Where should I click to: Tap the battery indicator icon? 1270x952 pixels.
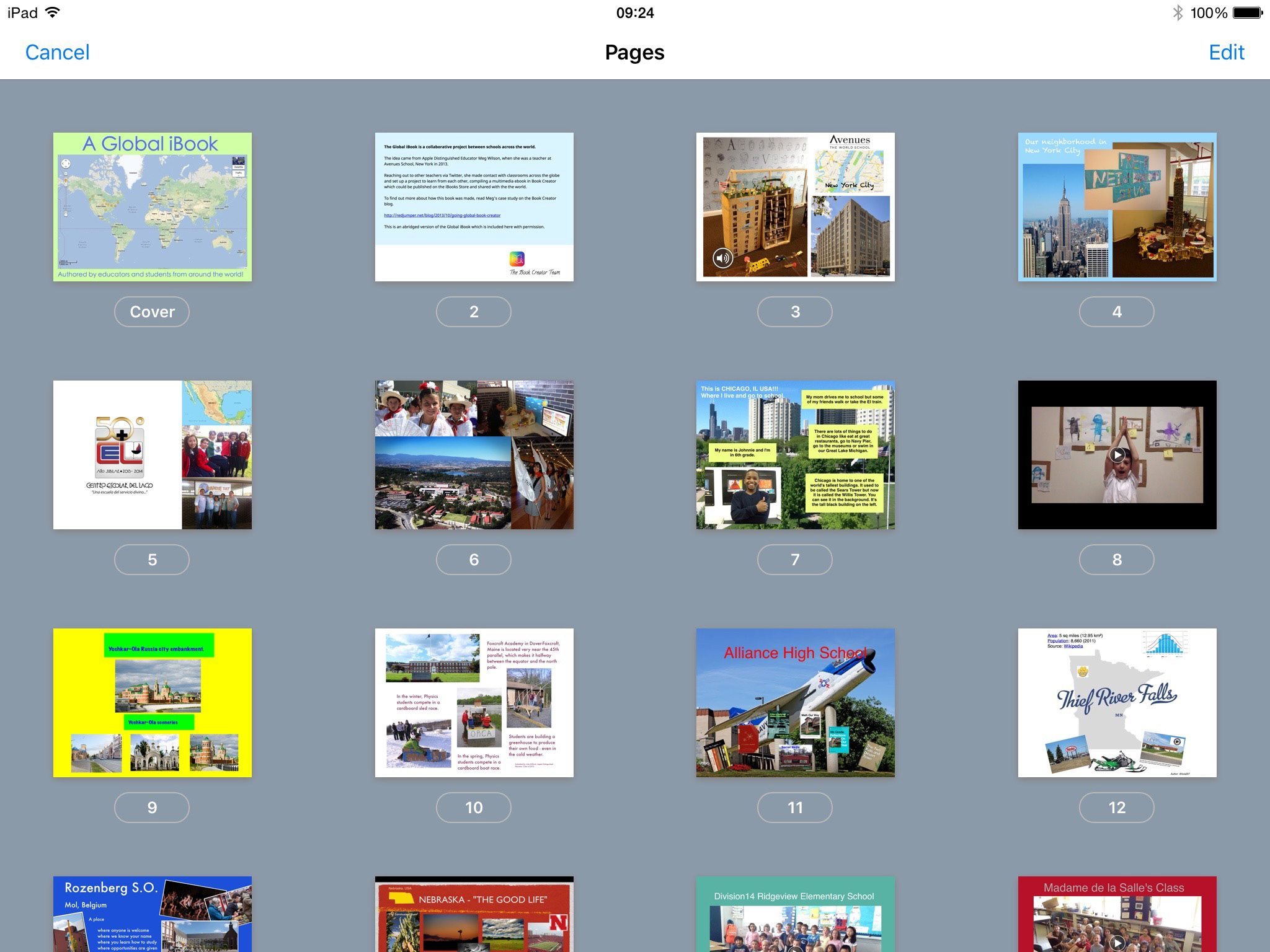tap(1247, 12)
